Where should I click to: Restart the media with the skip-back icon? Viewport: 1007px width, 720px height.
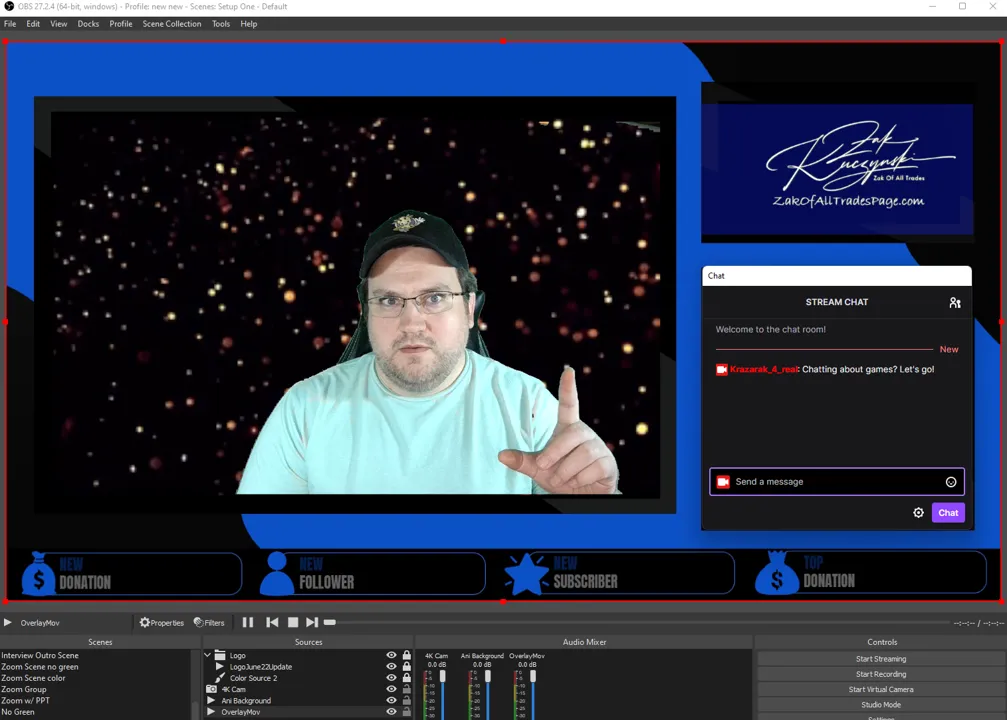[x=272, y=622]
